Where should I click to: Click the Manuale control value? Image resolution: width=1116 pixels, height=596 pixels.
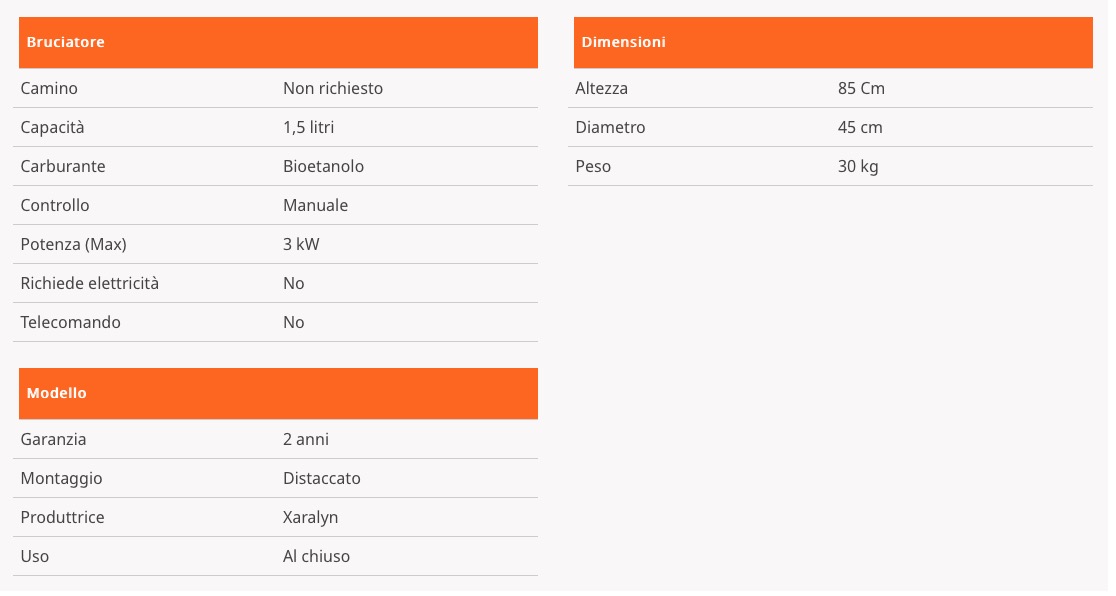(316, 206)
